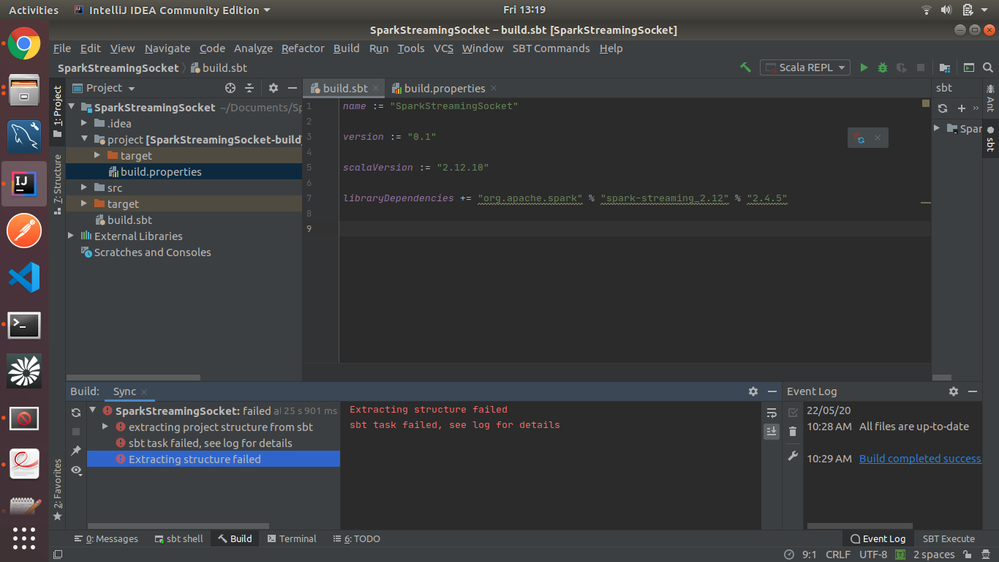This screenshot has height=562, width=999.
Task: Open Search Everywhere magnifier icon
Action: pyautogui.click(x=988, y=68)
